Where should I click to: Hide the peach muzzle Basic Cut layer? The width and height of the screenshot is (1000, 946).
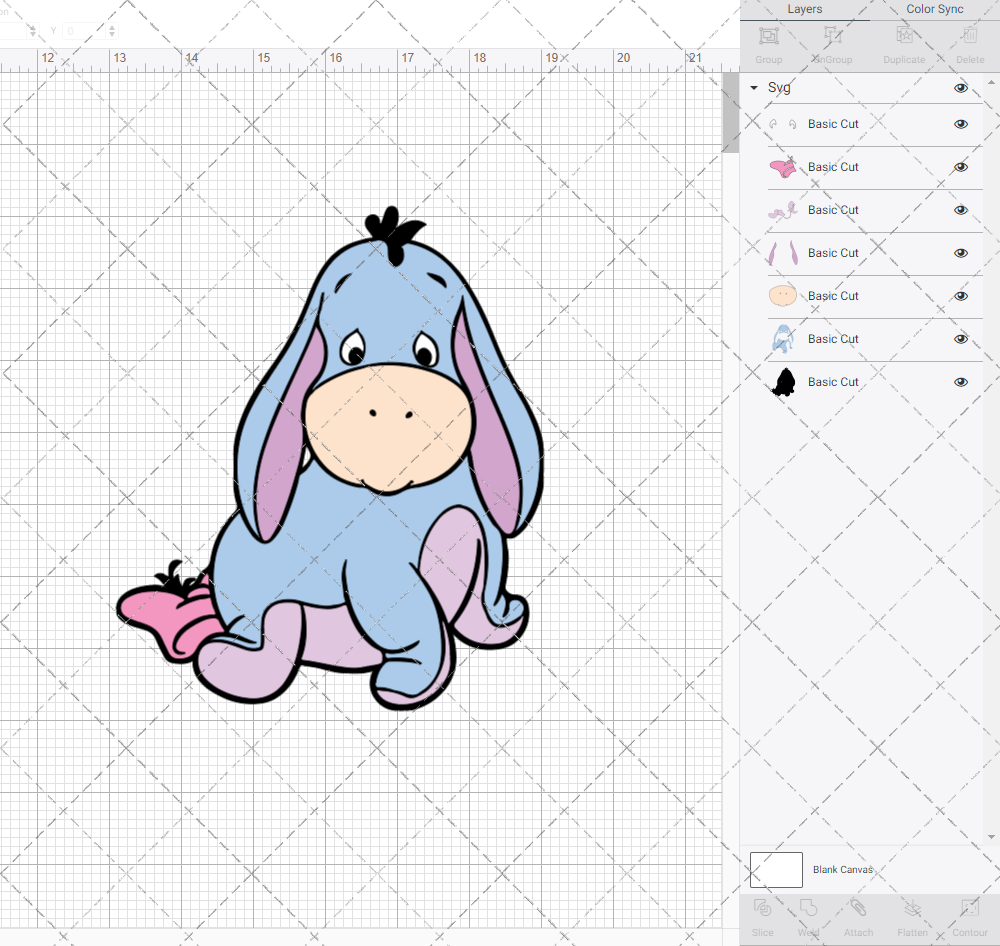pyautogui.click(x=960, y=296)
